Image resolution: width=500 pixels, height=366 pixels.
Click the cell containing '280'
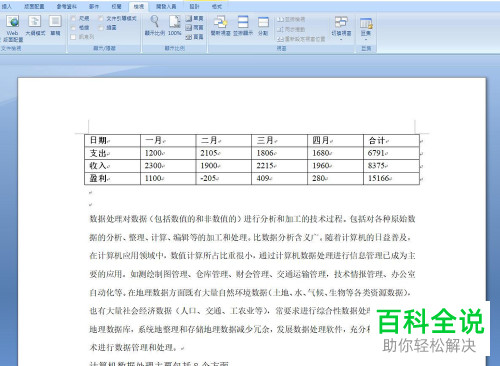point(335,178)
